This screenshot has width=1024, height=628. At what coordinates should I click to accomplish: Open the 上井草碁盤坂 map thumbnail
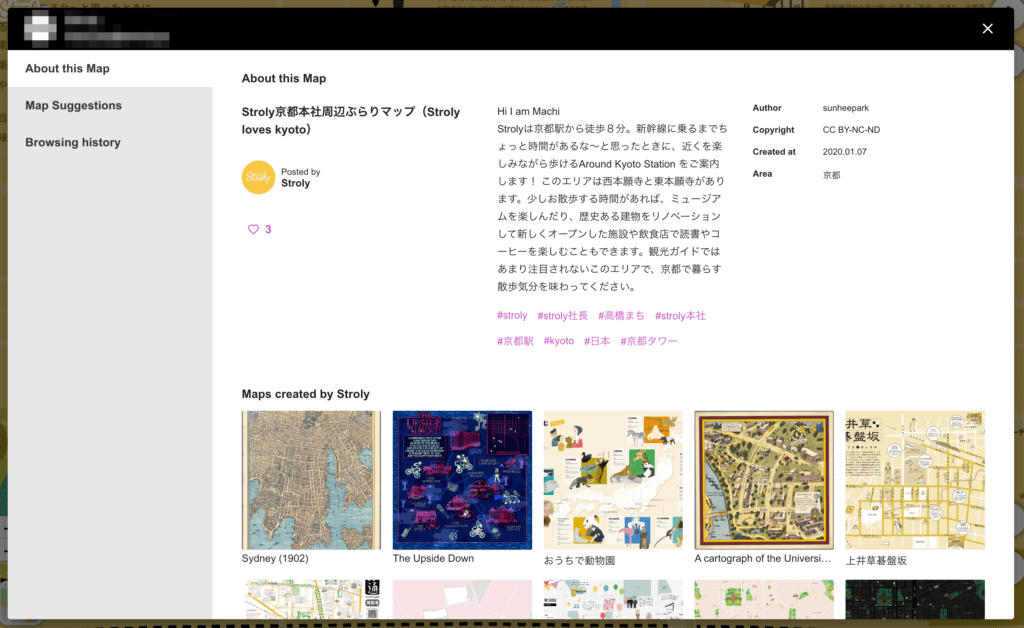(x=915, y=480)
